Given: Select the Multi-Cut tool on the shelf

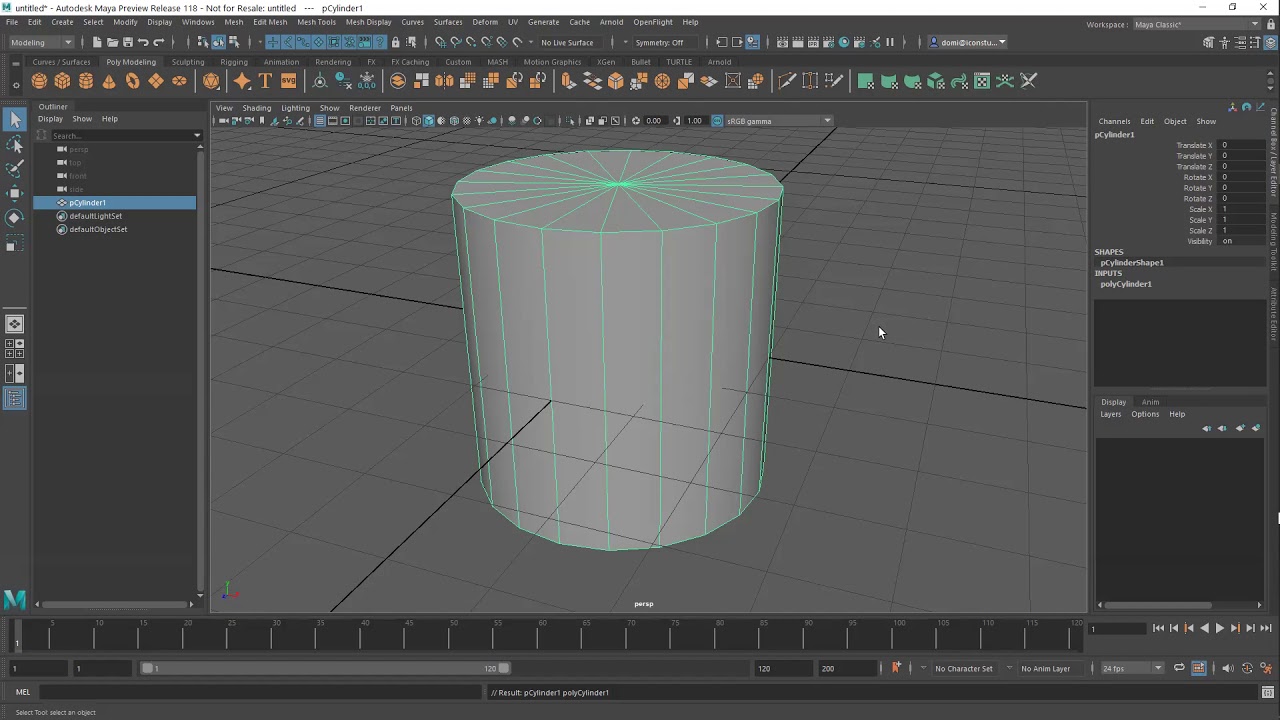Looking at the screenshot, I should 787,81.
